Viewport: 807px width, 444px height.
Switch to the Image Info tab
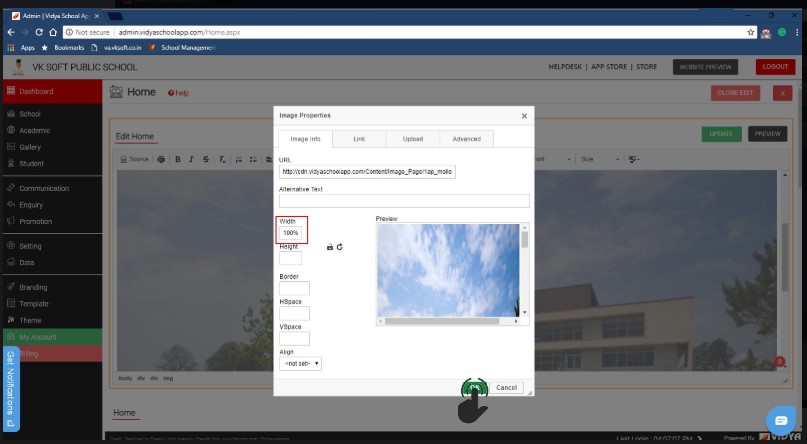click(x=305, y=139)
